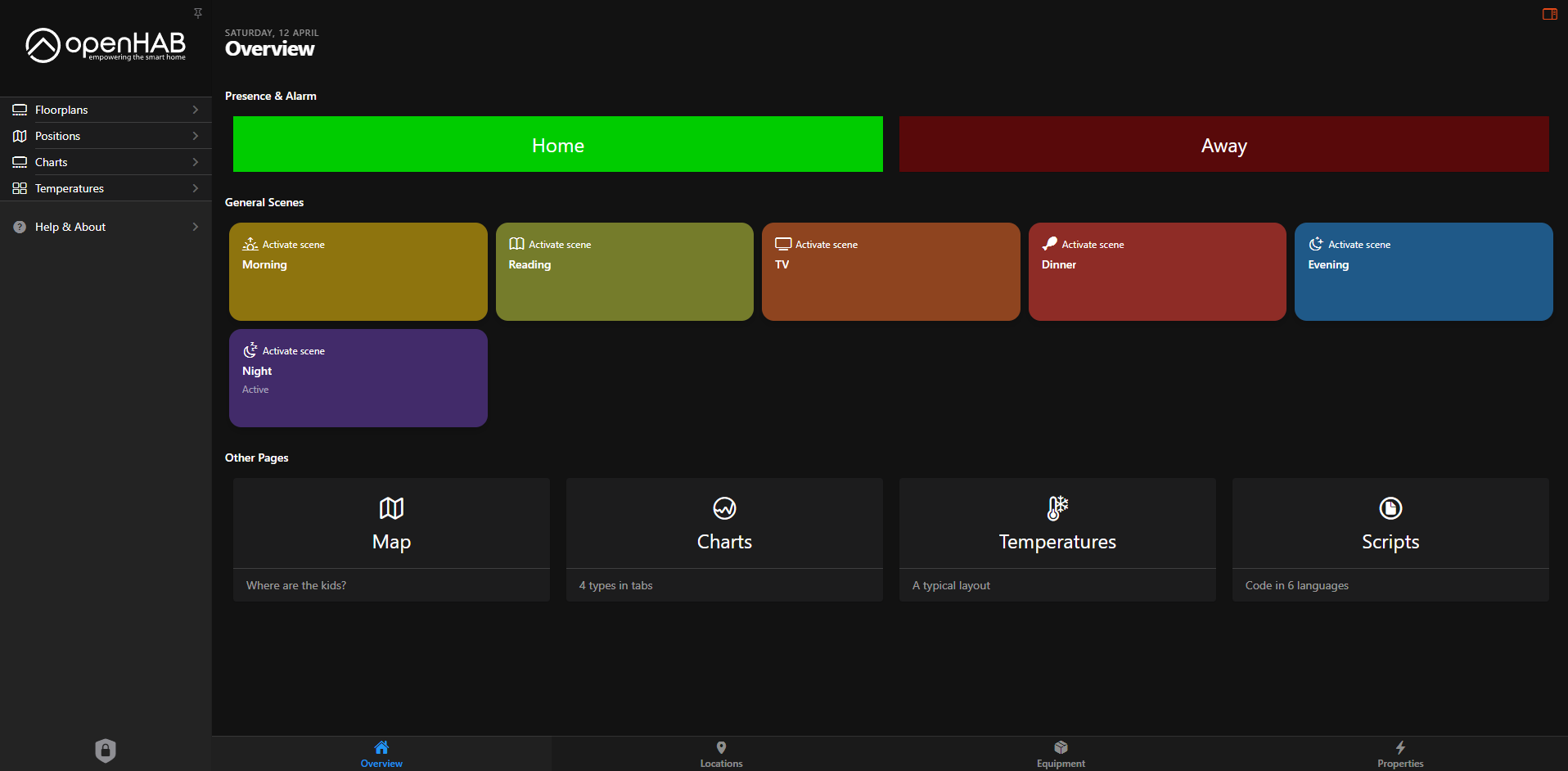
Task: Activate the Dinner scene
Action: point(1156,272)
